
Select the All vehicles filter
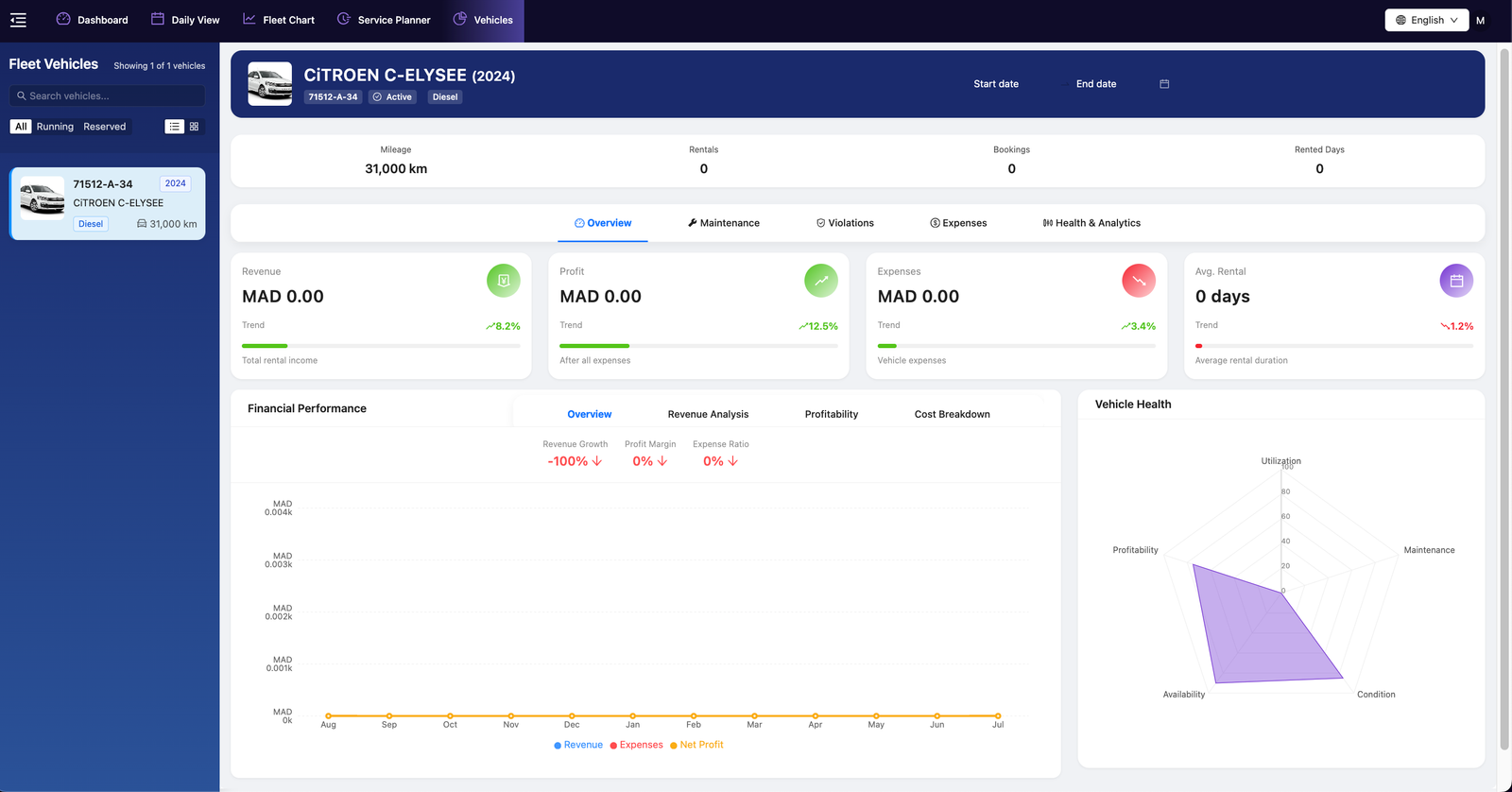21,127
